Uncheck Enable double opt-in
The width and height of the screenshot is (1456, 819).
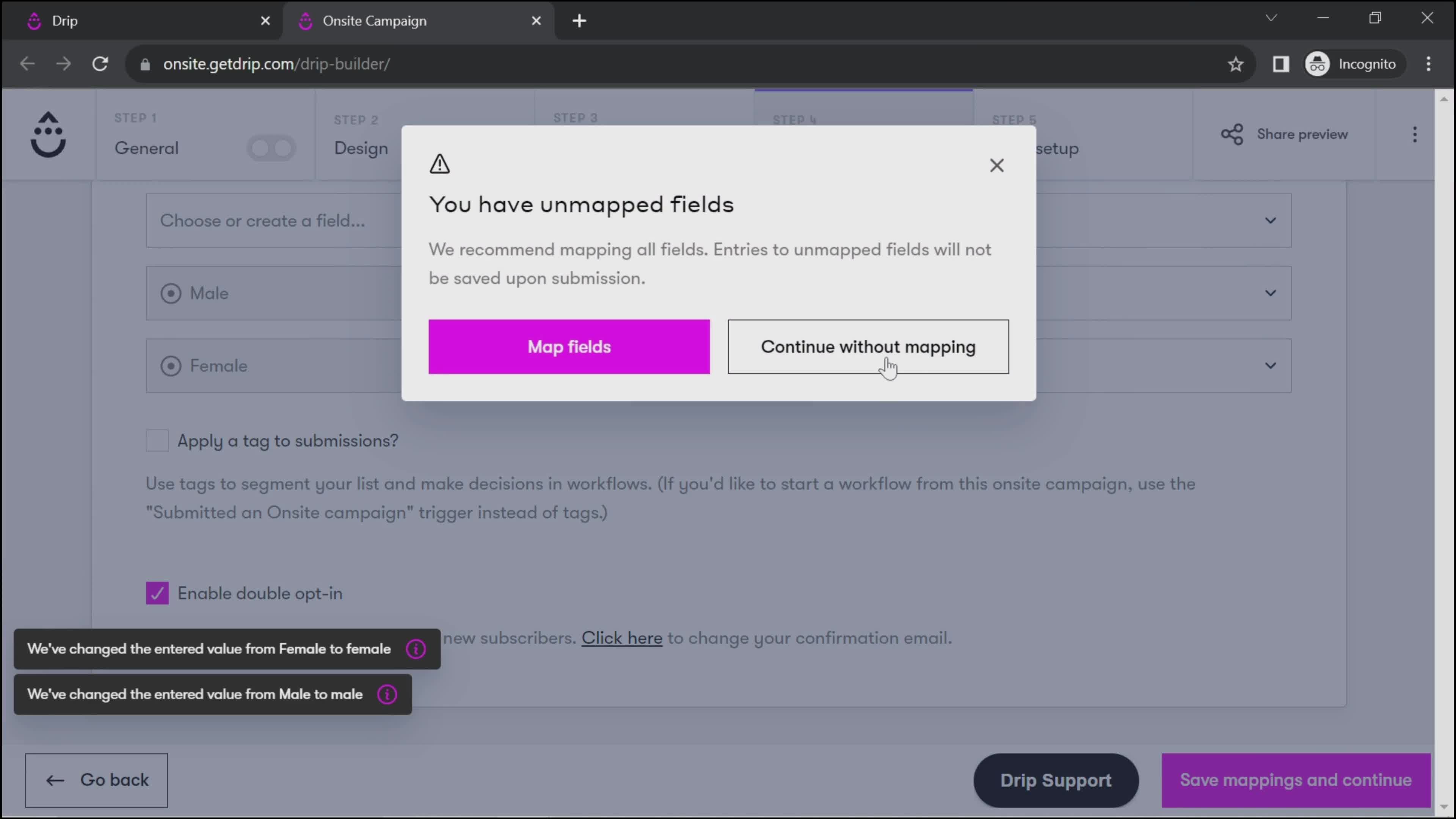pos(157,593)
